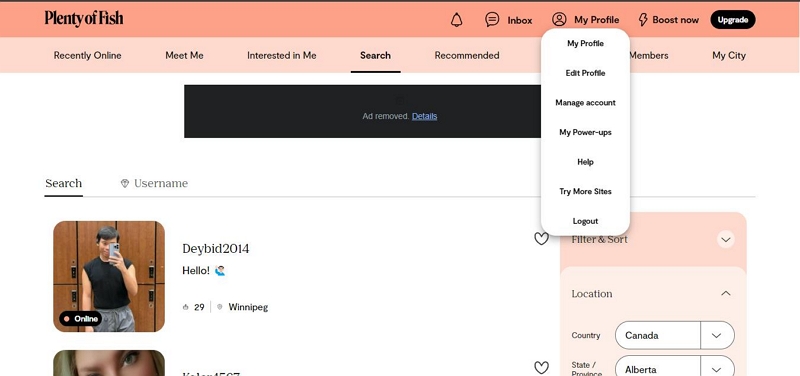Screen dimensions: 800x376
Task: Switch to Meet Me tab
Action: click(184, 56)
